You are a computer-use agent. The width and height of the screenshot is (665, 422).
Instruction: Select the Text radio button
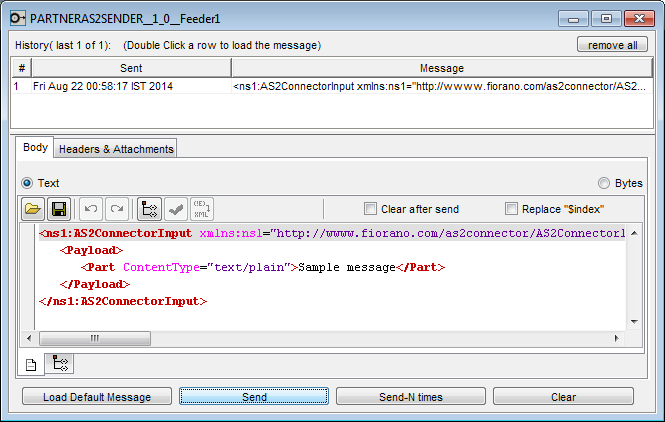point(27,183)
